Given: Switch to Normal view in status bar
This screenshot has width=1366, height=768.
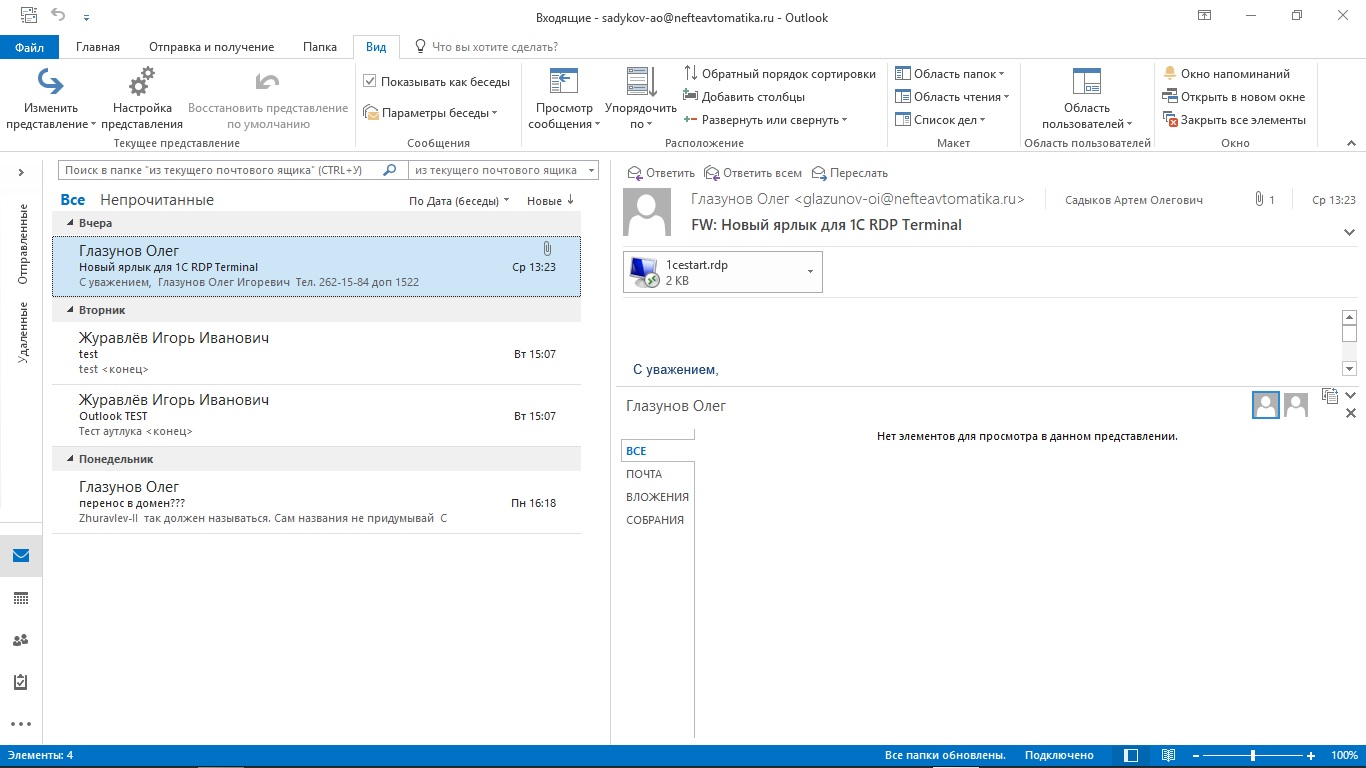Looking at the screenshot, I should tap(1131, 756).
